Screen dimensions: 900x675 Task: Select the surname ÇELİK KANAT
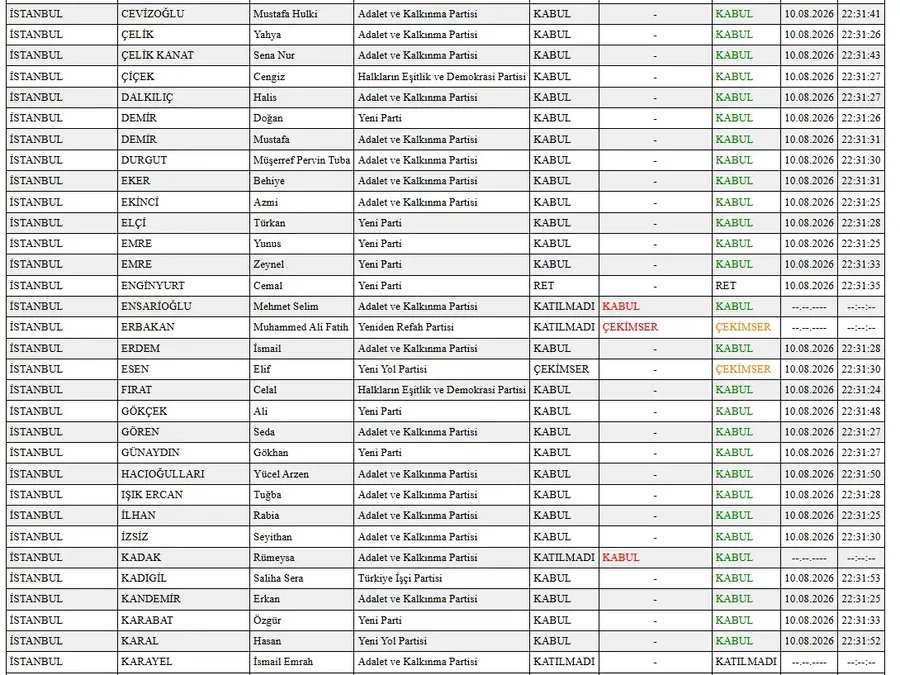pyautogui.click(x=157, y=55)
